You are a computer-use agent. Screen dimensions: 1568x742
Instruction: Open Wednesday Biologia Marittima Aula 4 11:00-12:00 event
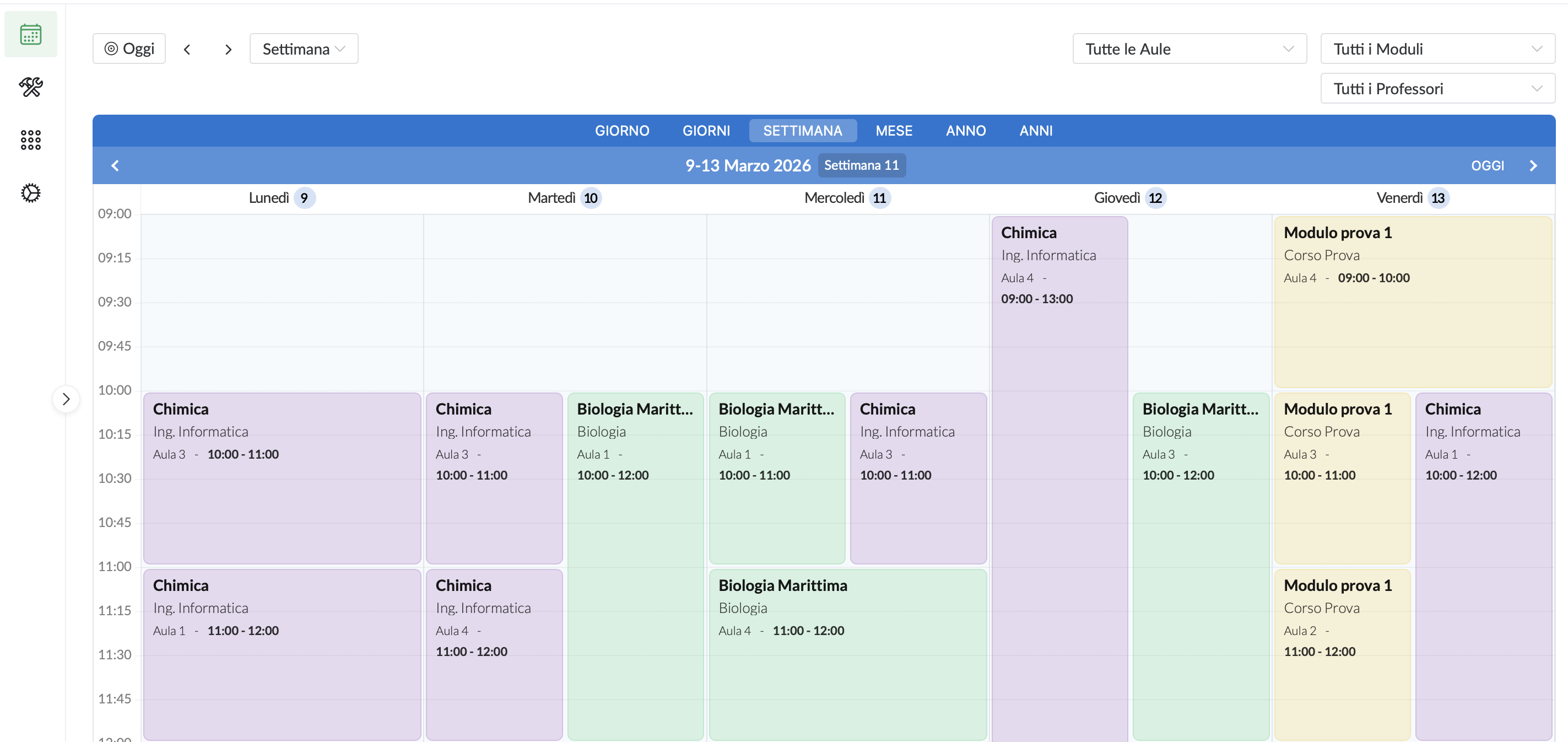click(x=847, y=654)
